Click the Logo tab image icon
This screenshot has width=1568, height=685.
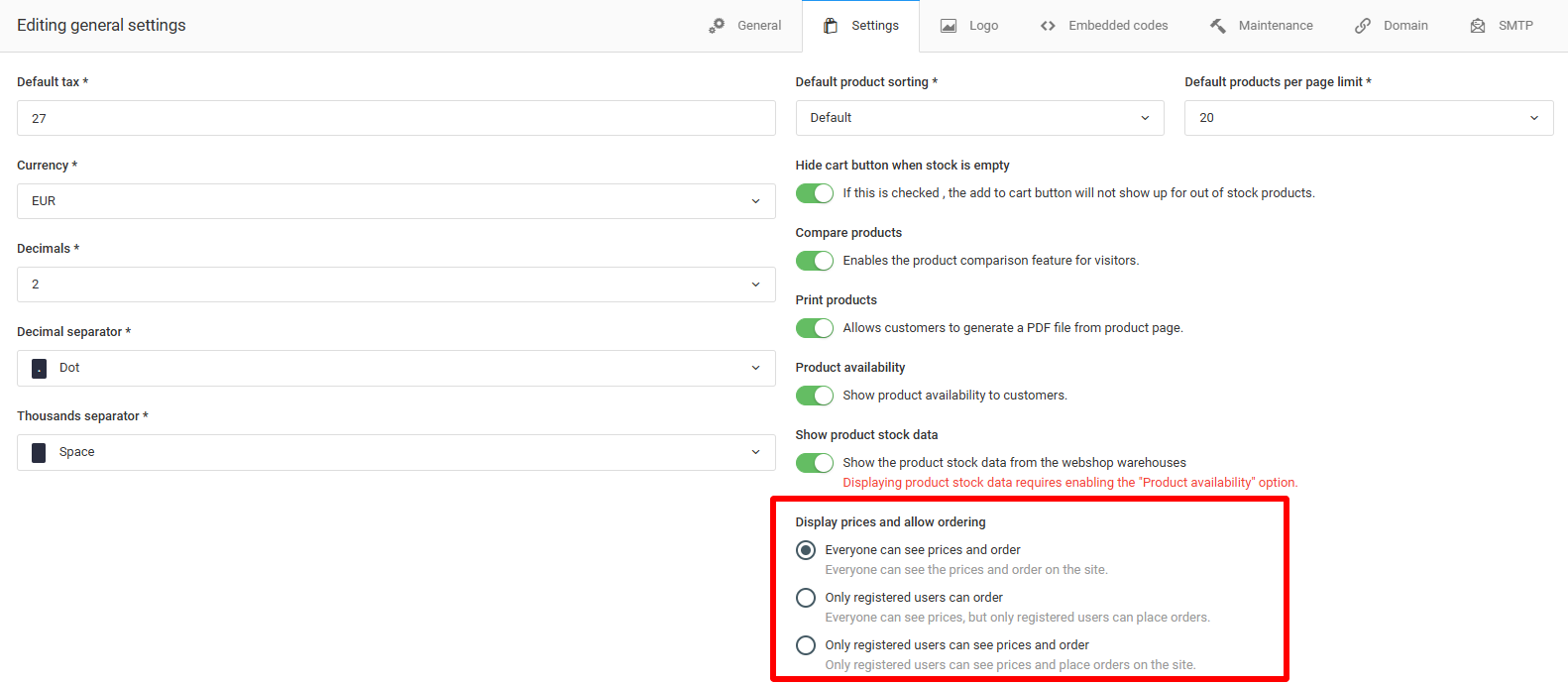(x=949, y=26)
